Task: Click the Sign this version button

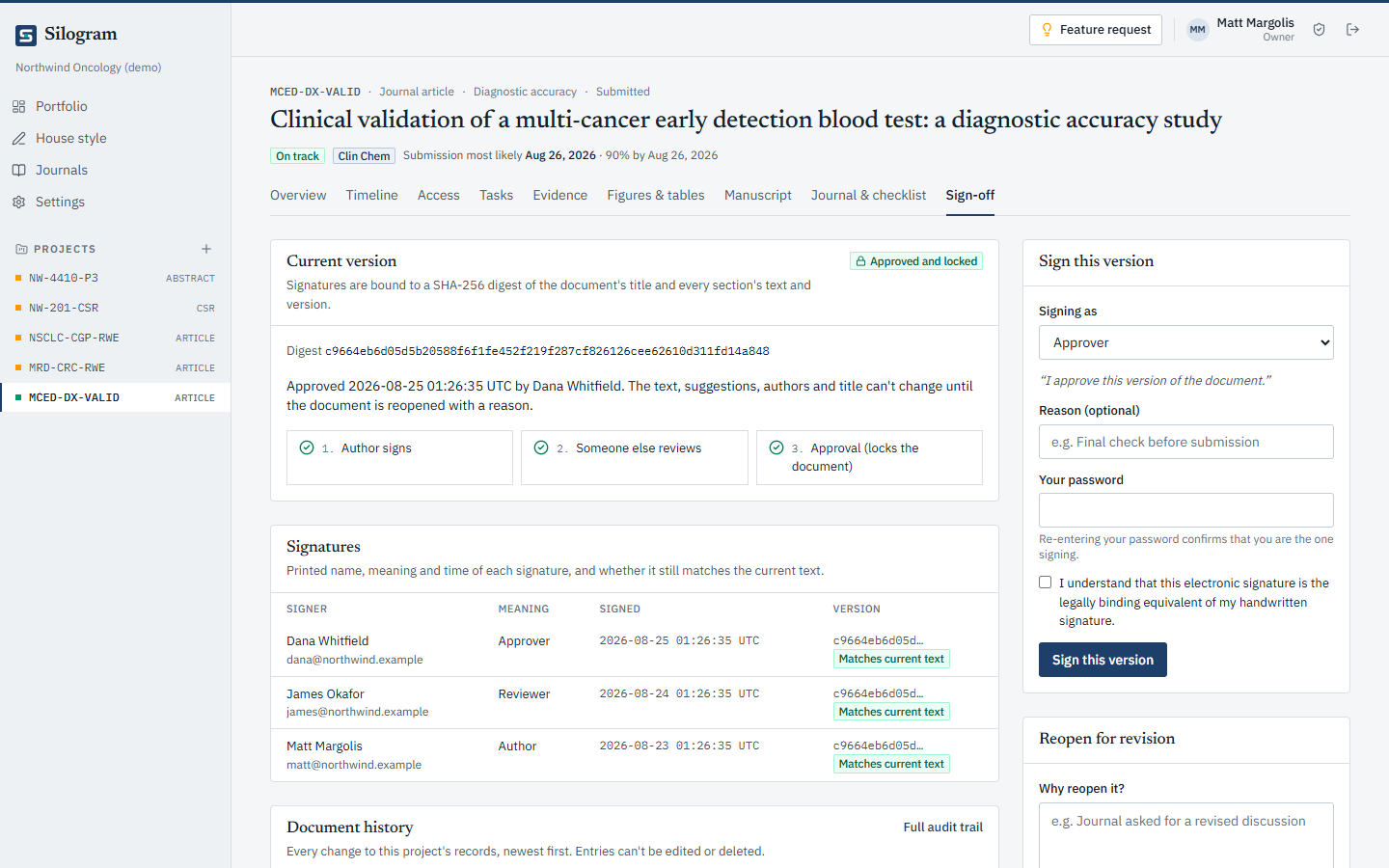Action: 1103,660
